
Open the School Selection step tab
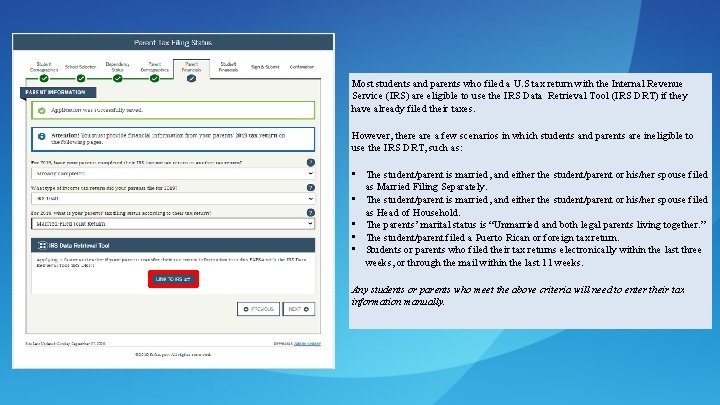[x=81, y=67]
